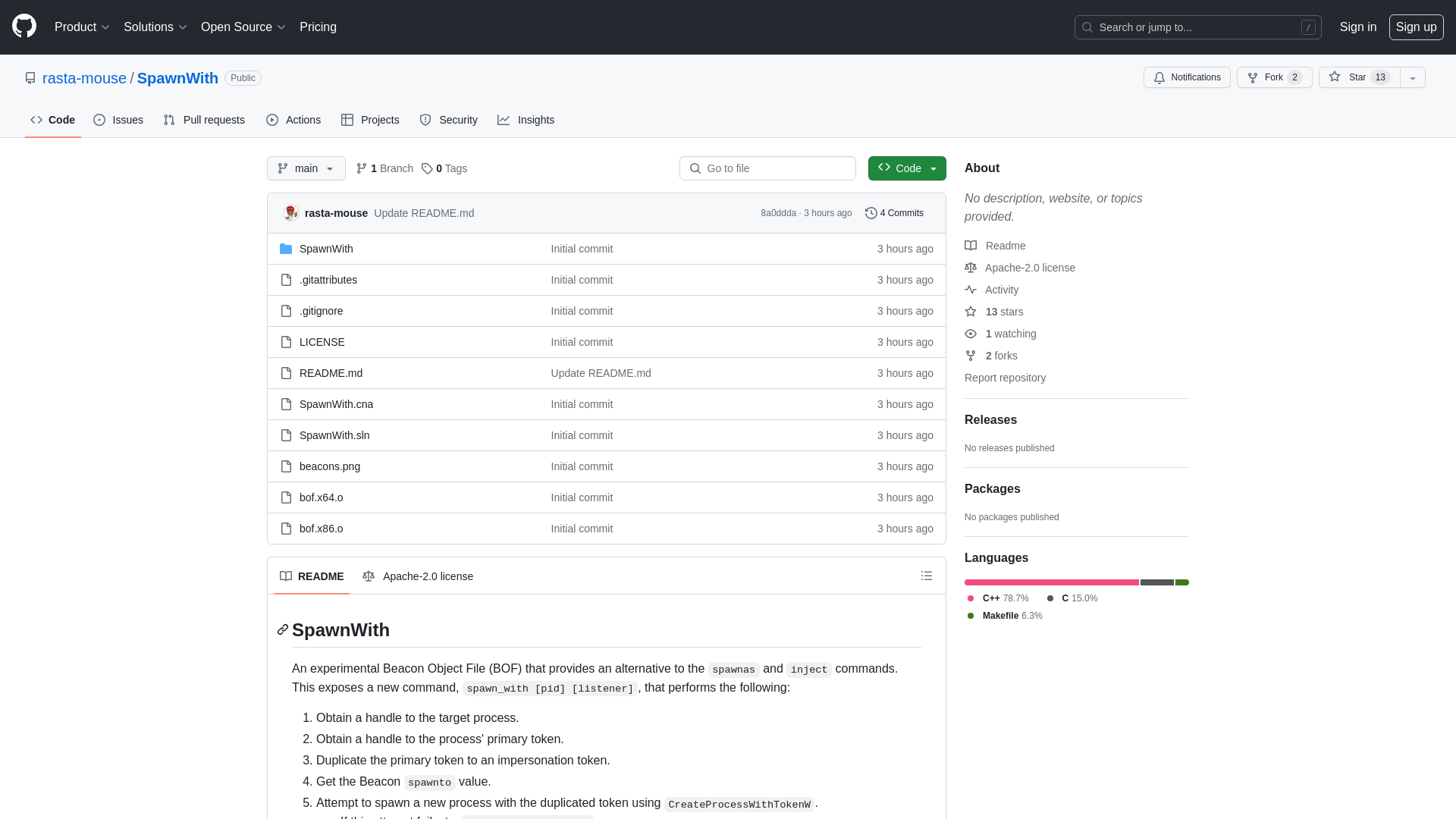Click the Security shield icon

[424, 120]
